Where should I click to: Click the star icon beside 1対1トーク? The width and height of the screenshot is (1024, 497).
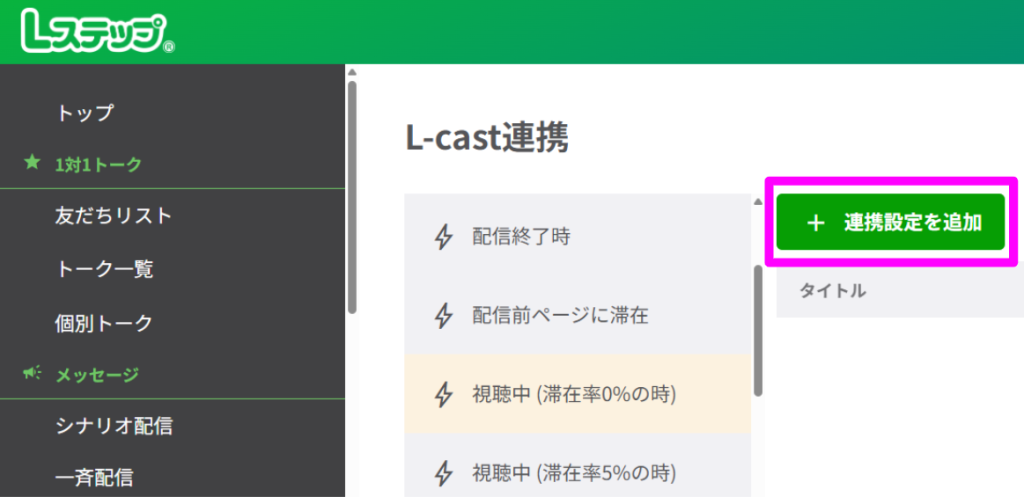[32, 163]
